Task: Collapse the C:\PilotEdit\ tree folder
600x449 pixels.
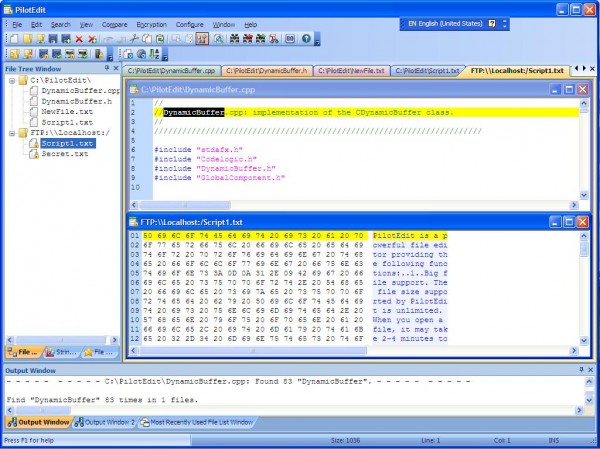Action: tap(12, 80)
